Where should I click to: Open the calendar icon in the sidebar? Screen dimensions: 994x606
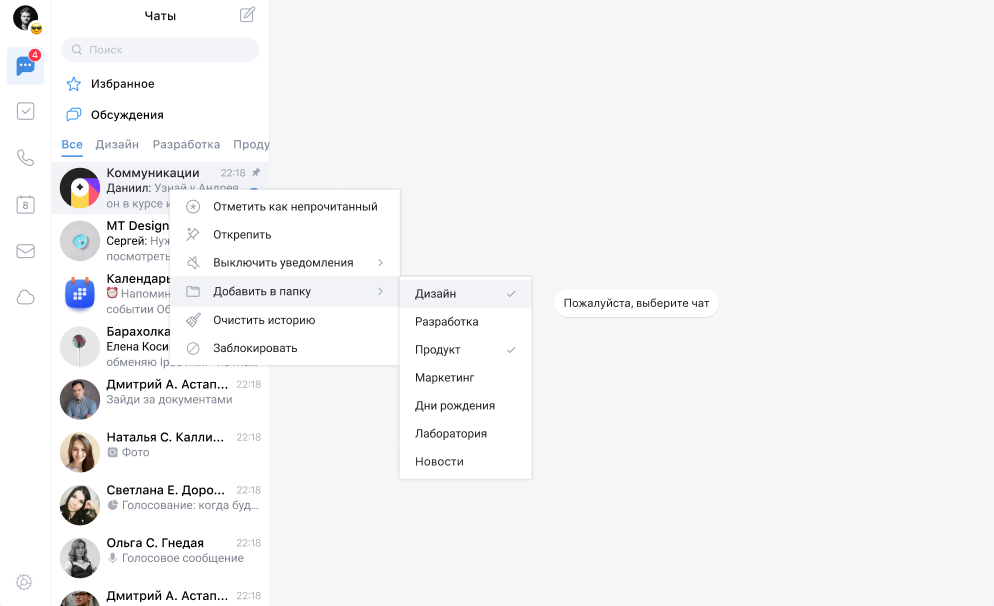25,205
